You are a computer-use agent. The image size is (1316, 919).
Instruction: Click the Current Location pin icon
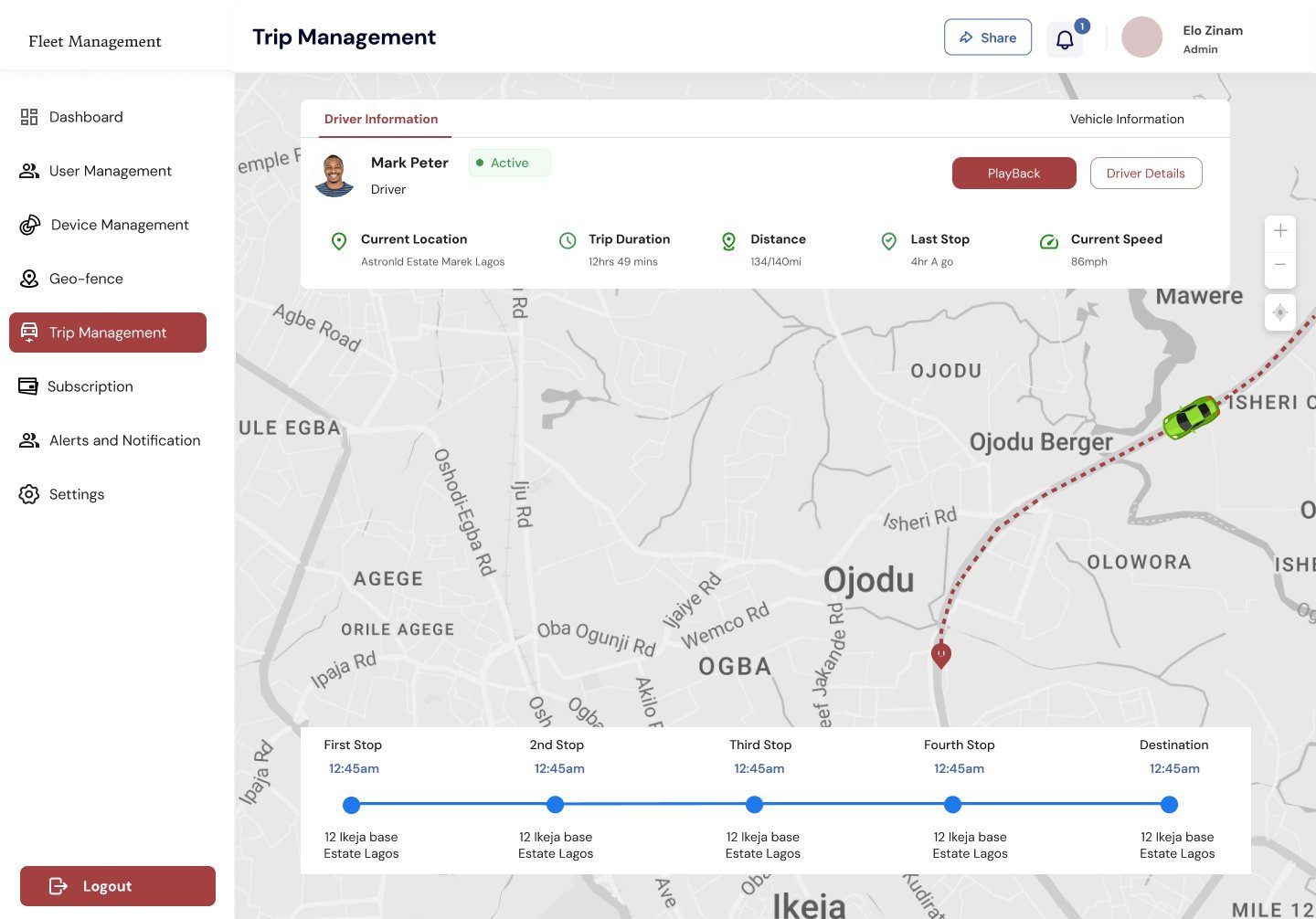tap(339, 241)
